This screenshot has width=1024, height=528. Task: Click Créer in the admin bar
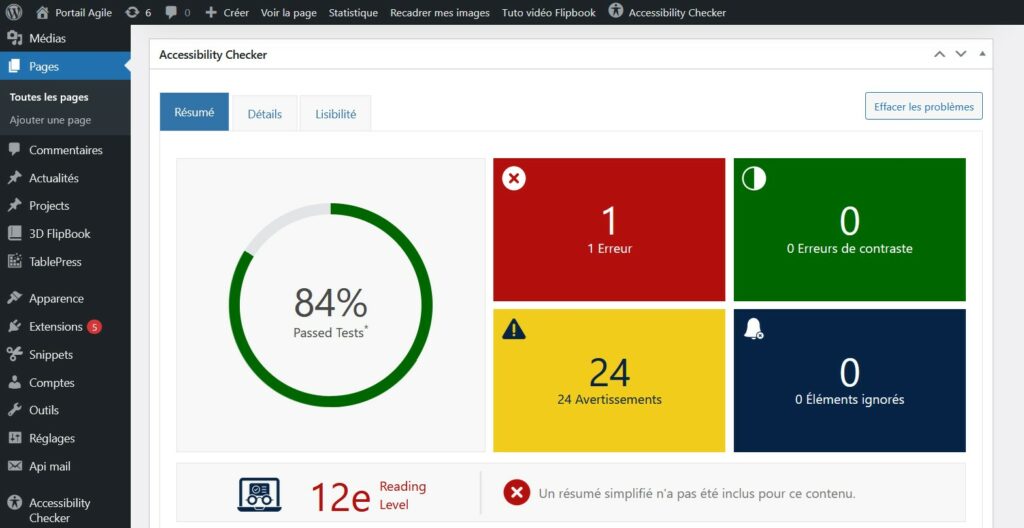click(227, 13)
